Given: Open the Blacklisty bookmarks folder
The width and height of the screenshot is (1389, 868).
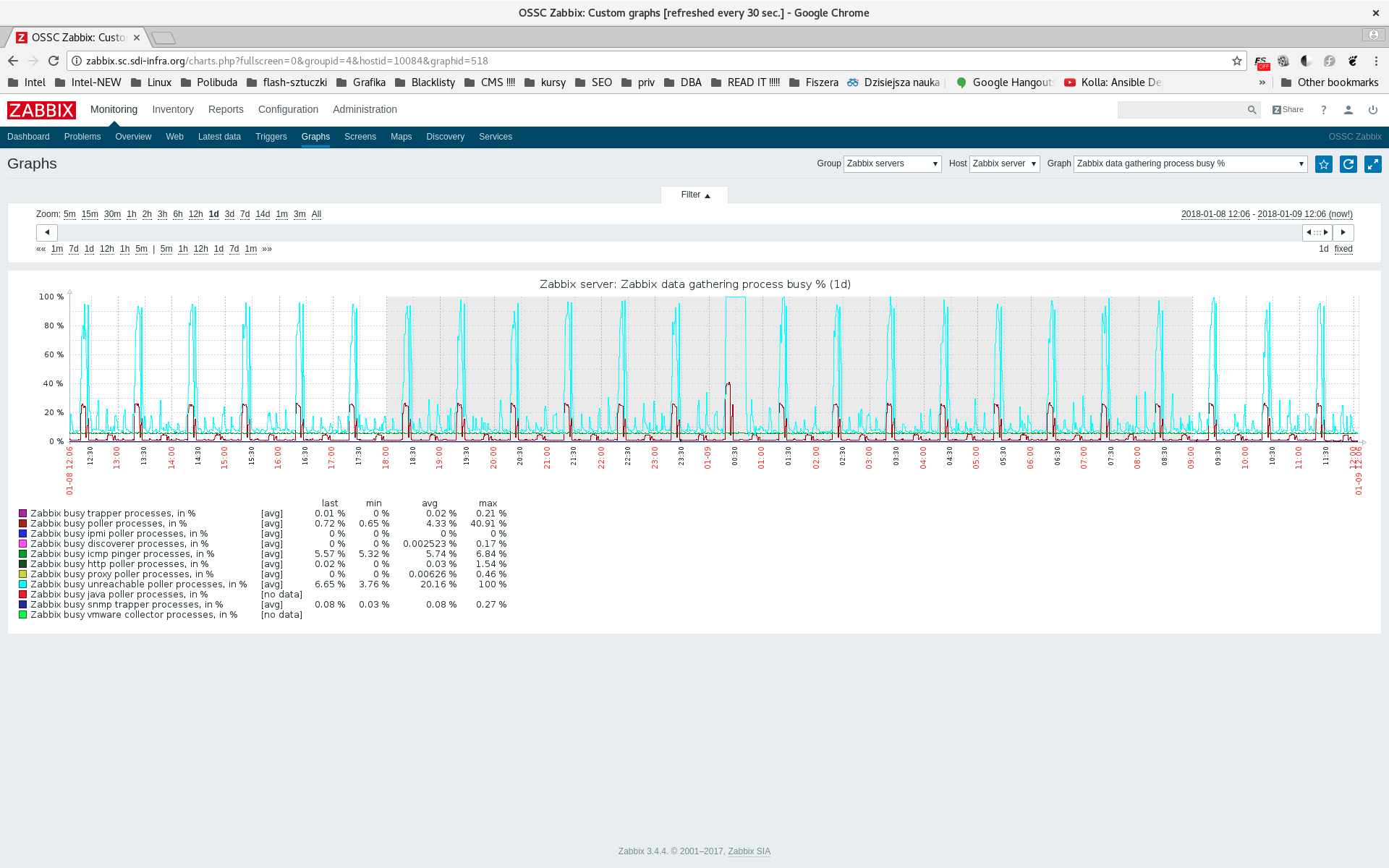Looking at the screenshot, I should (425, 82).
